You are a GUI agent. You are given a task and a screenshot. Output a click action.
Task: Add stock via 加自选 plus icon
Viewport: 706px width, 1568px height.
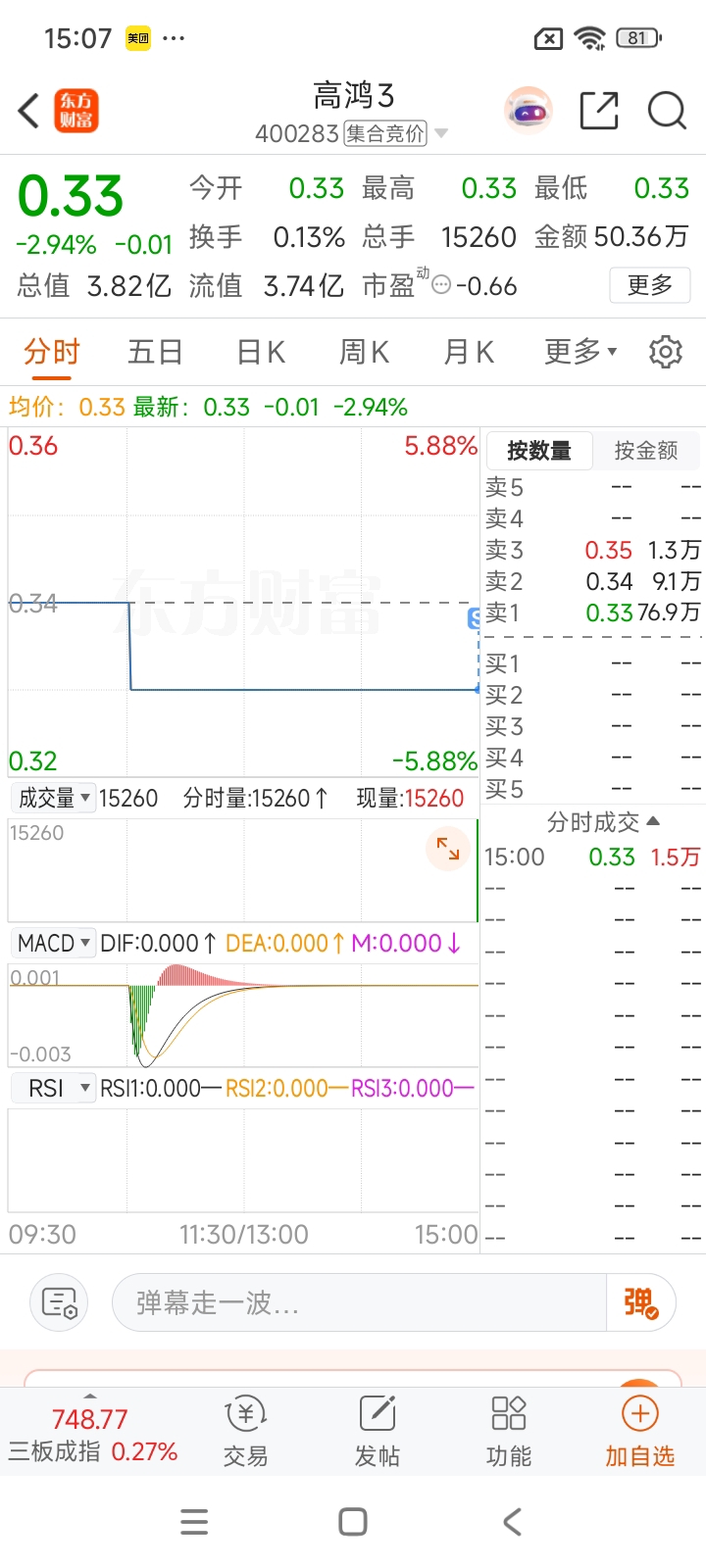click(639, 1429)
